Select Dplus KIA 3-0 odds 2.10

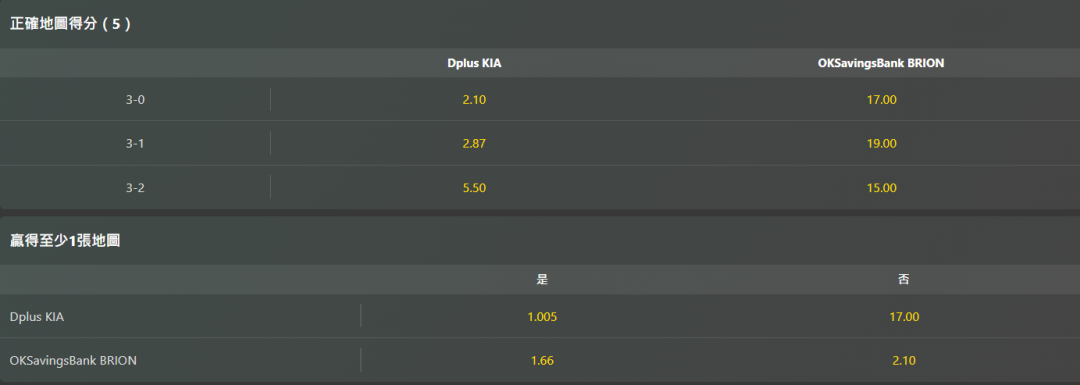pos(475,99)
